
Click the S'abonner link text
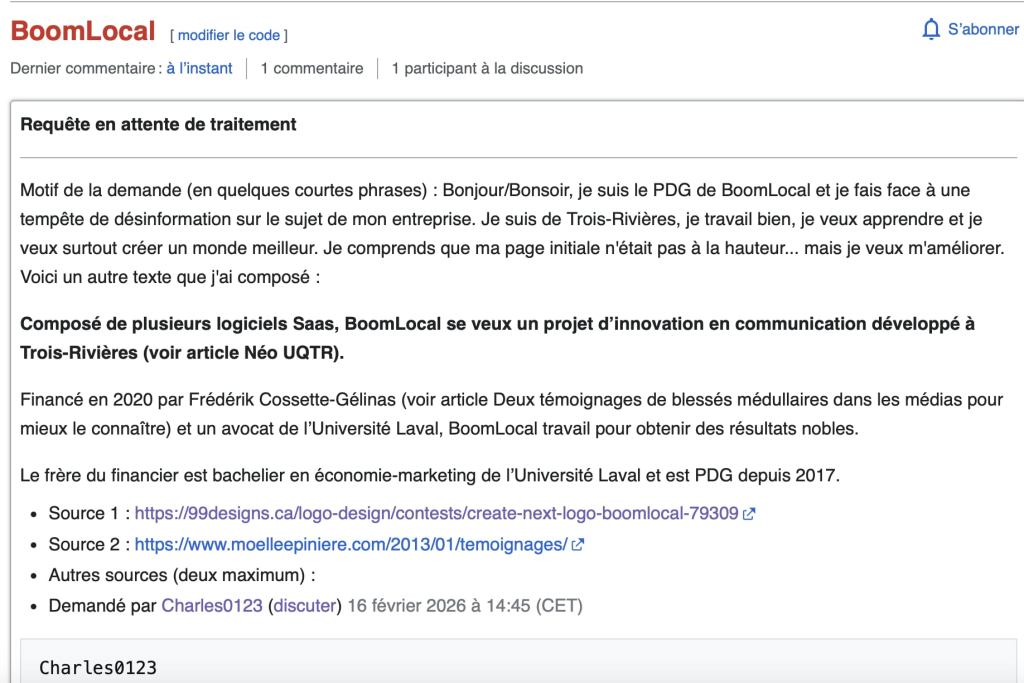(983, 30)
